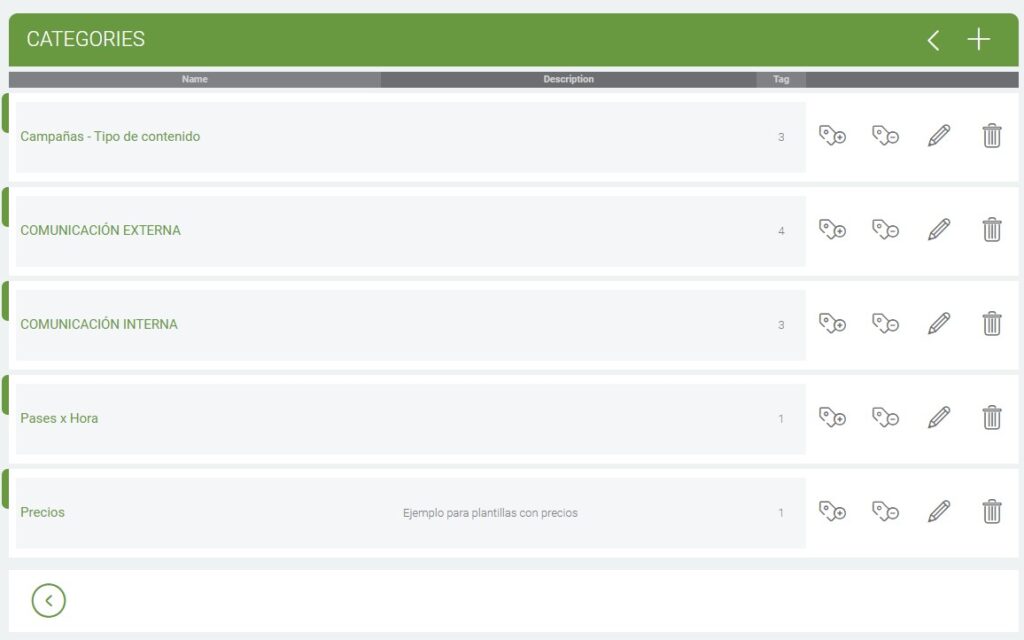Click the Description column header

[568, 79]
